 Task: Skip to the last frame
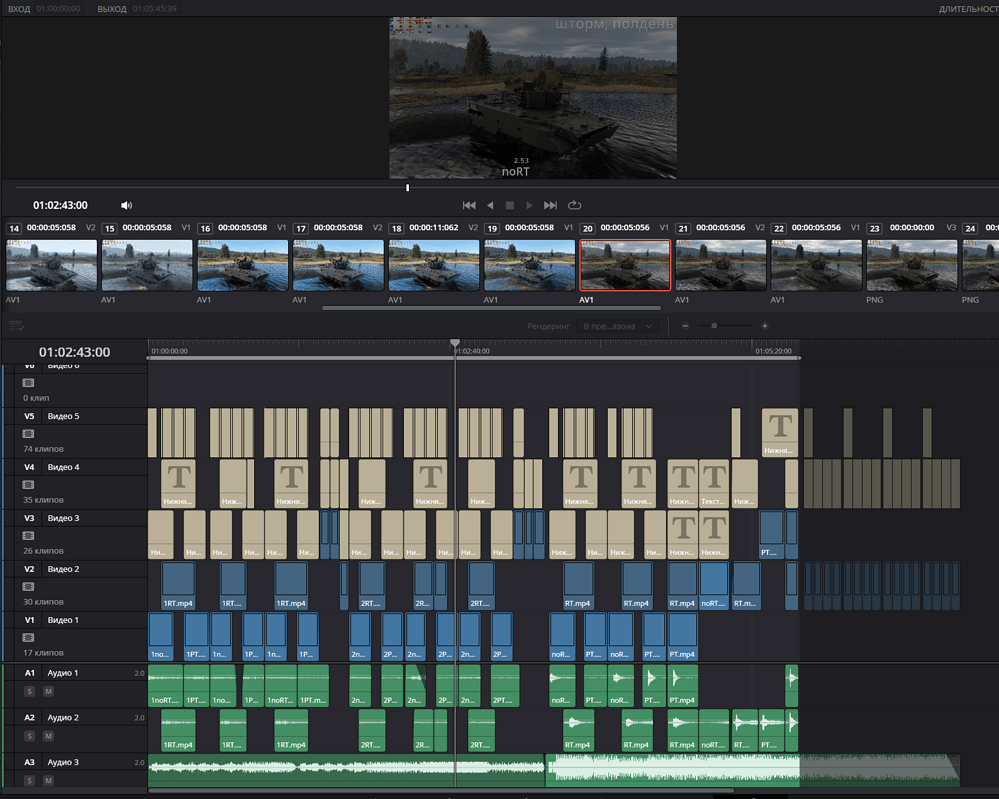550,205
